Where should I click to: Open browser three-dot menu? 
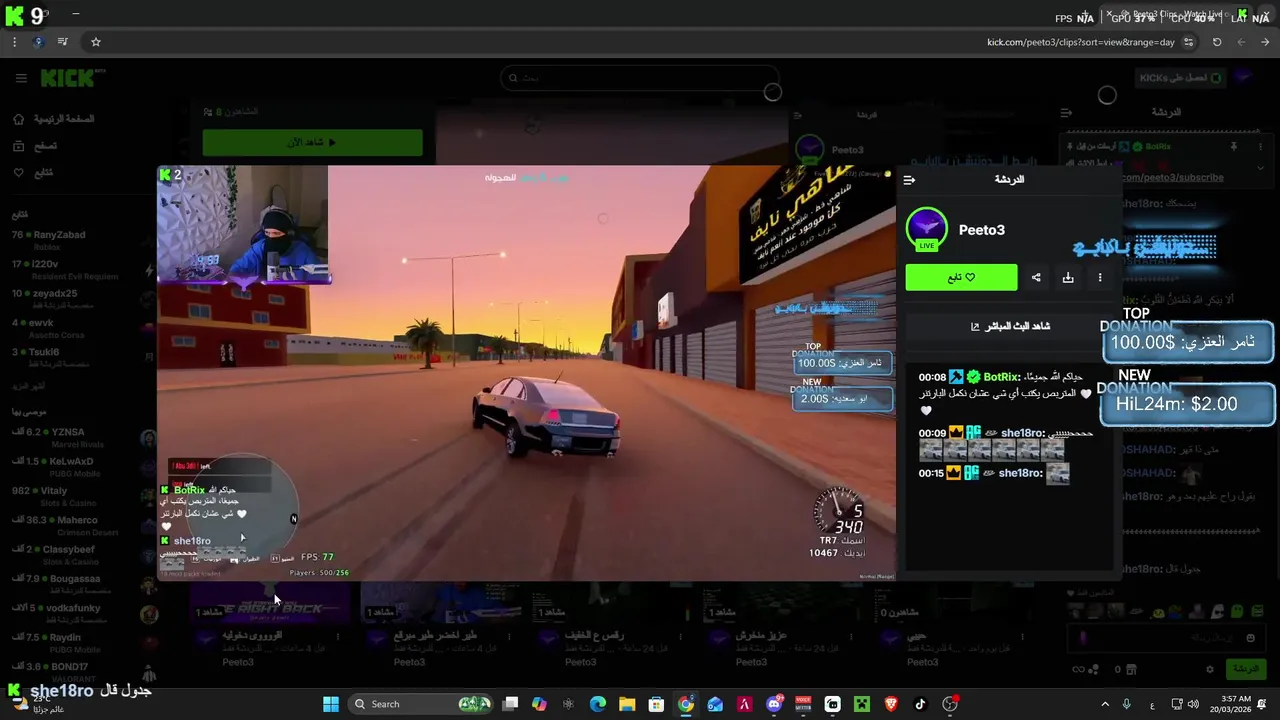tap(14, 42)
